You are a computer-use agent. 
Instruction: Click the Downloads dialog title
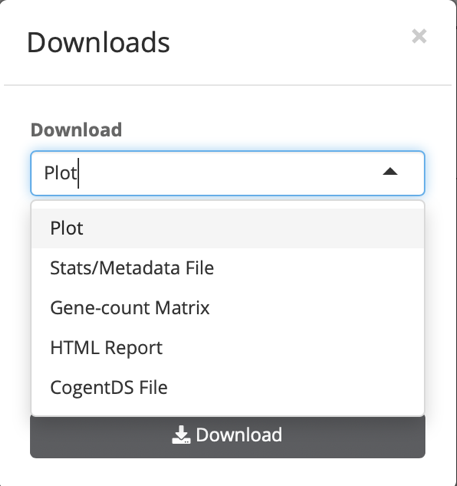click(98, 42)
